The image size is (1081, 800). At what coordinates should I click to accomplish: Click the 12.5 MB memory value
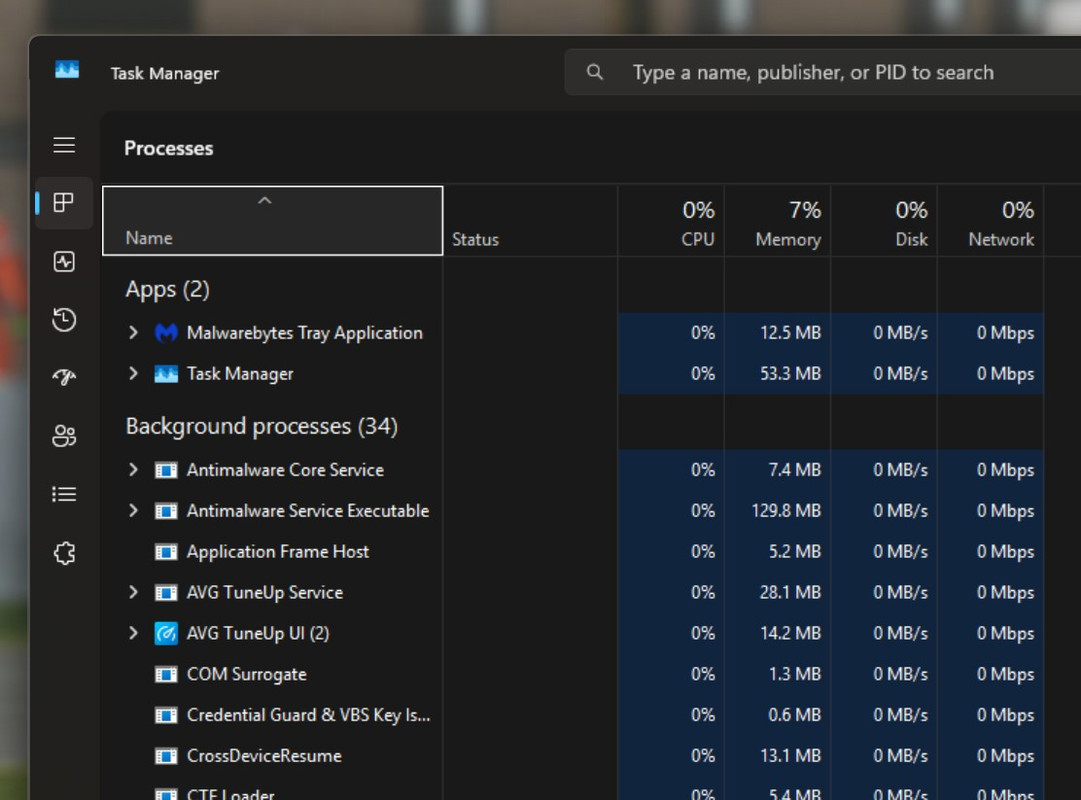coord(791,333)
